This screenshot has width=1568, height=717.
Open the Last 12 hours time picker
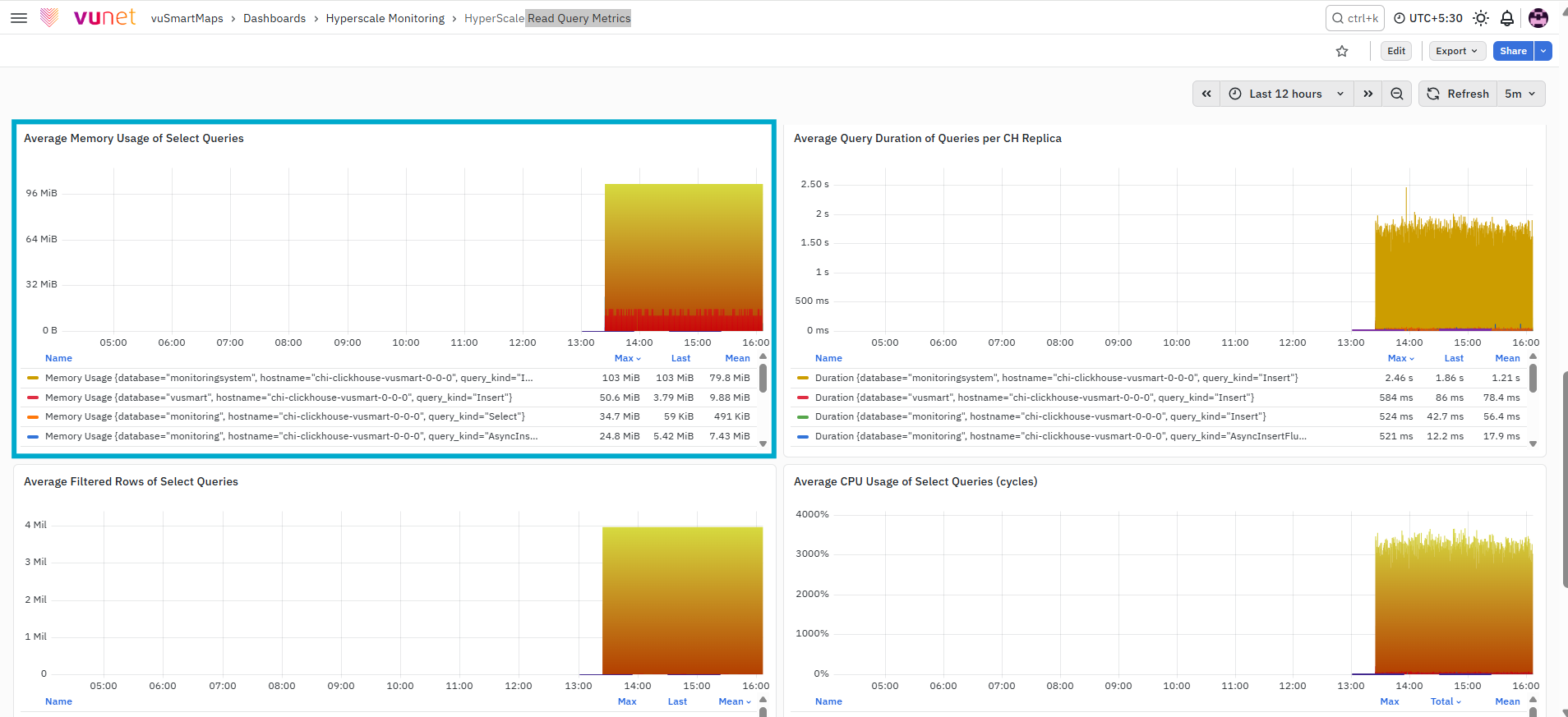(1287, 94)
